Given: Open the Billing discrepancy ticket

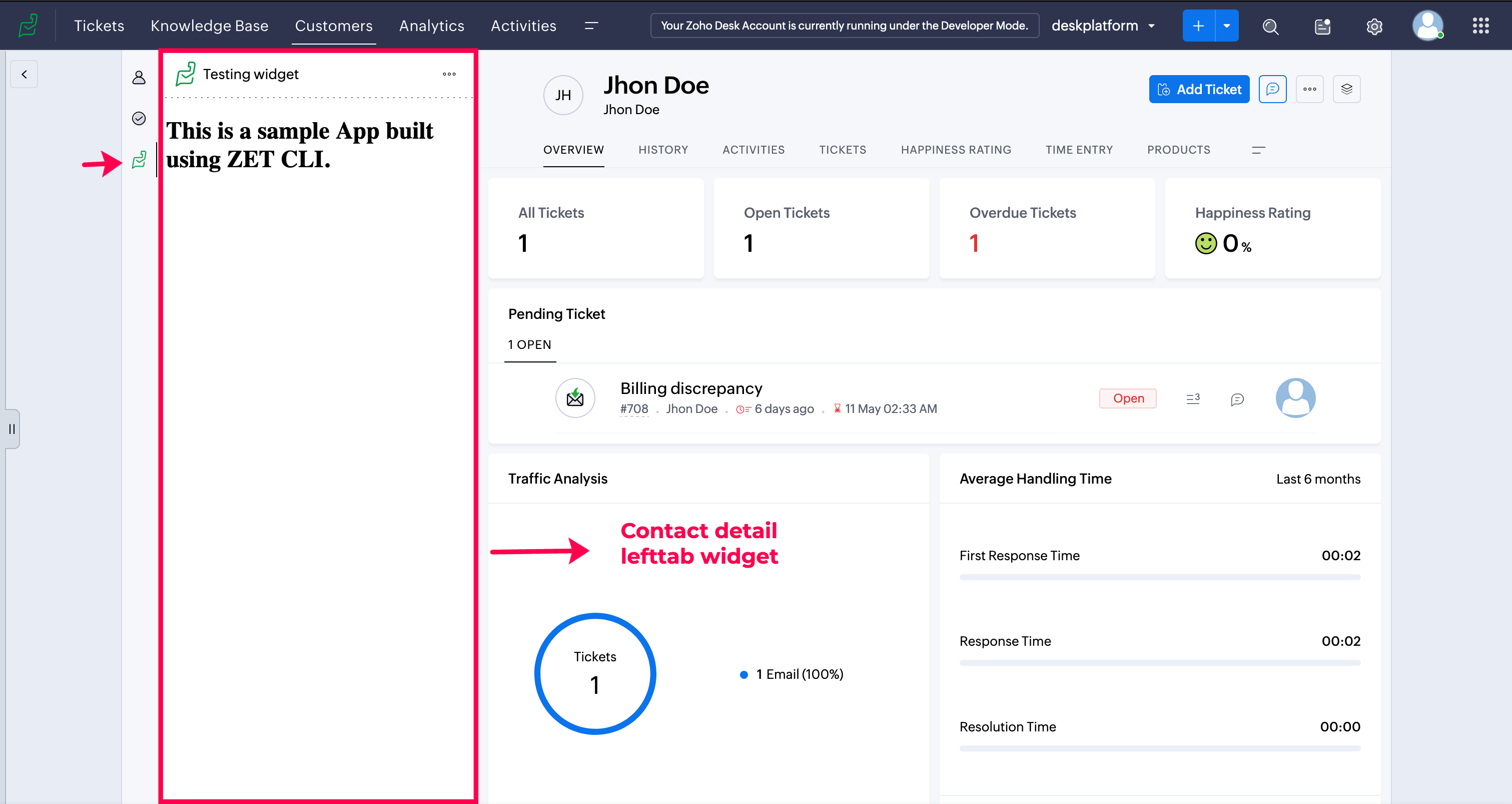Looking at the screenshot, I should [691, 388].
